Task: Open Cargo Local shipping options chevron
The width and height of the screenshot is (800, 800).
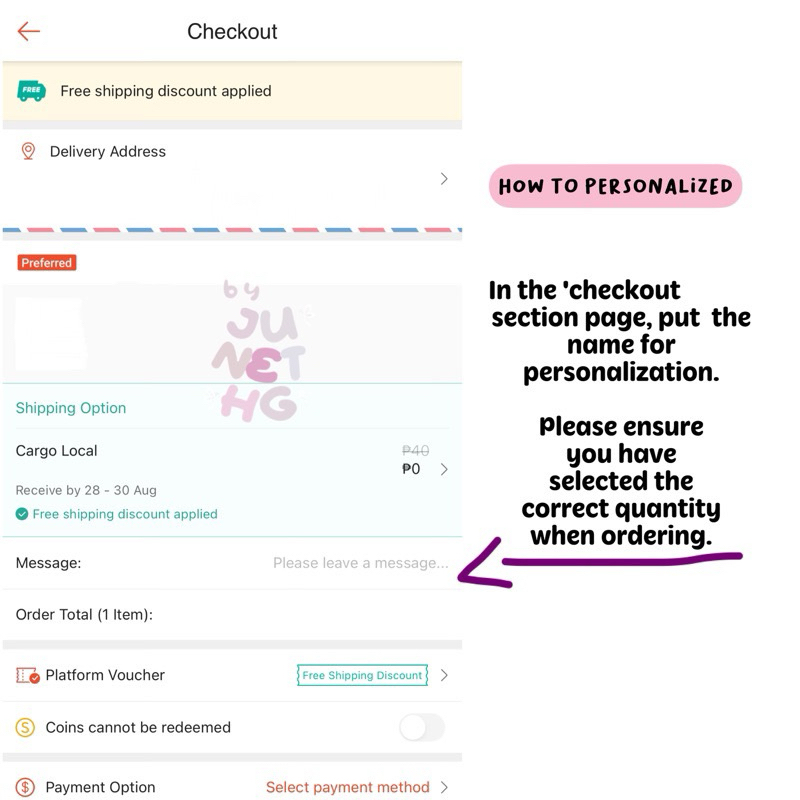Action: point(444,469)
